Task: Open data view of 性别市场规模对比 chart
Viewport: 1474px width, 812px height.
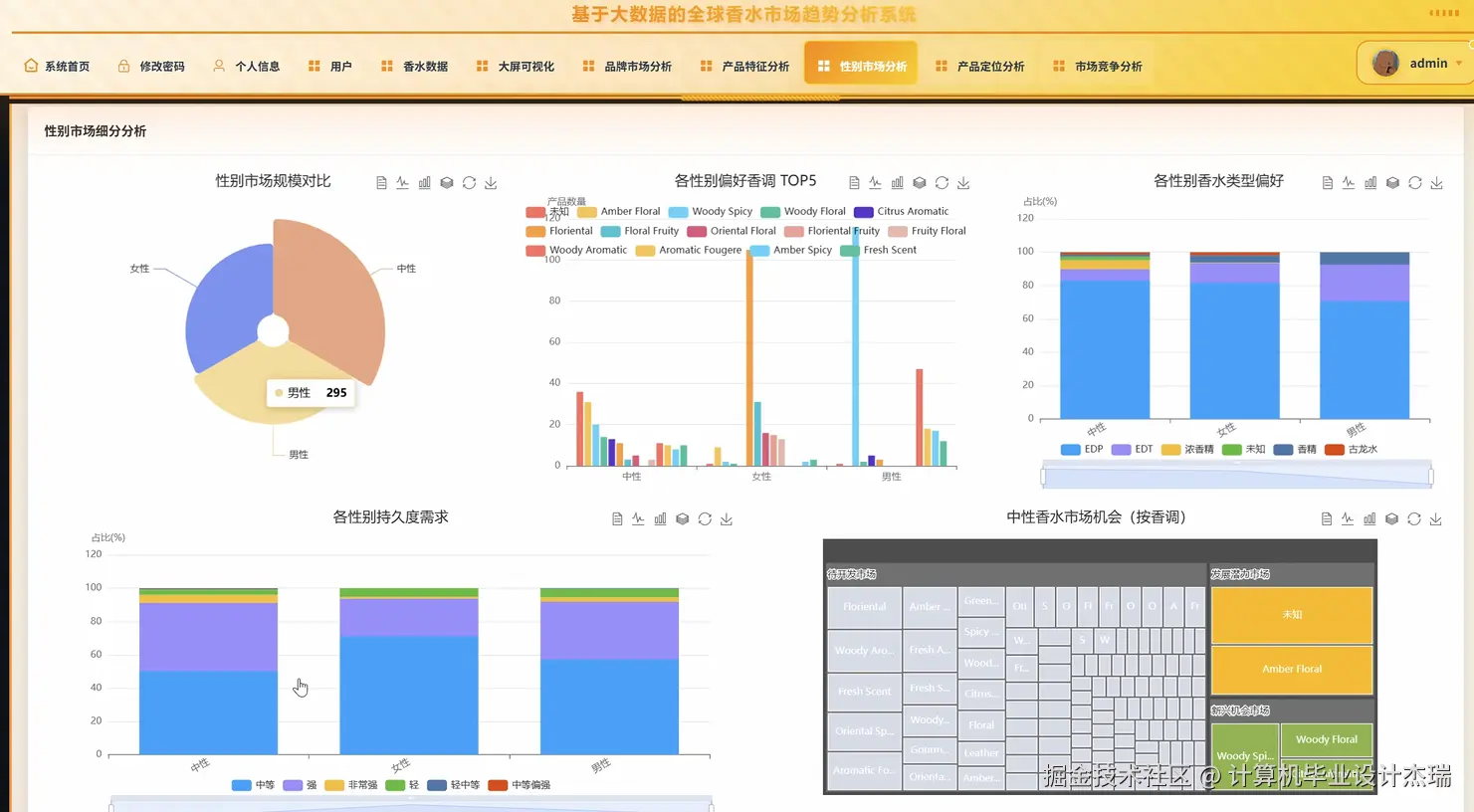Action: 381,182
